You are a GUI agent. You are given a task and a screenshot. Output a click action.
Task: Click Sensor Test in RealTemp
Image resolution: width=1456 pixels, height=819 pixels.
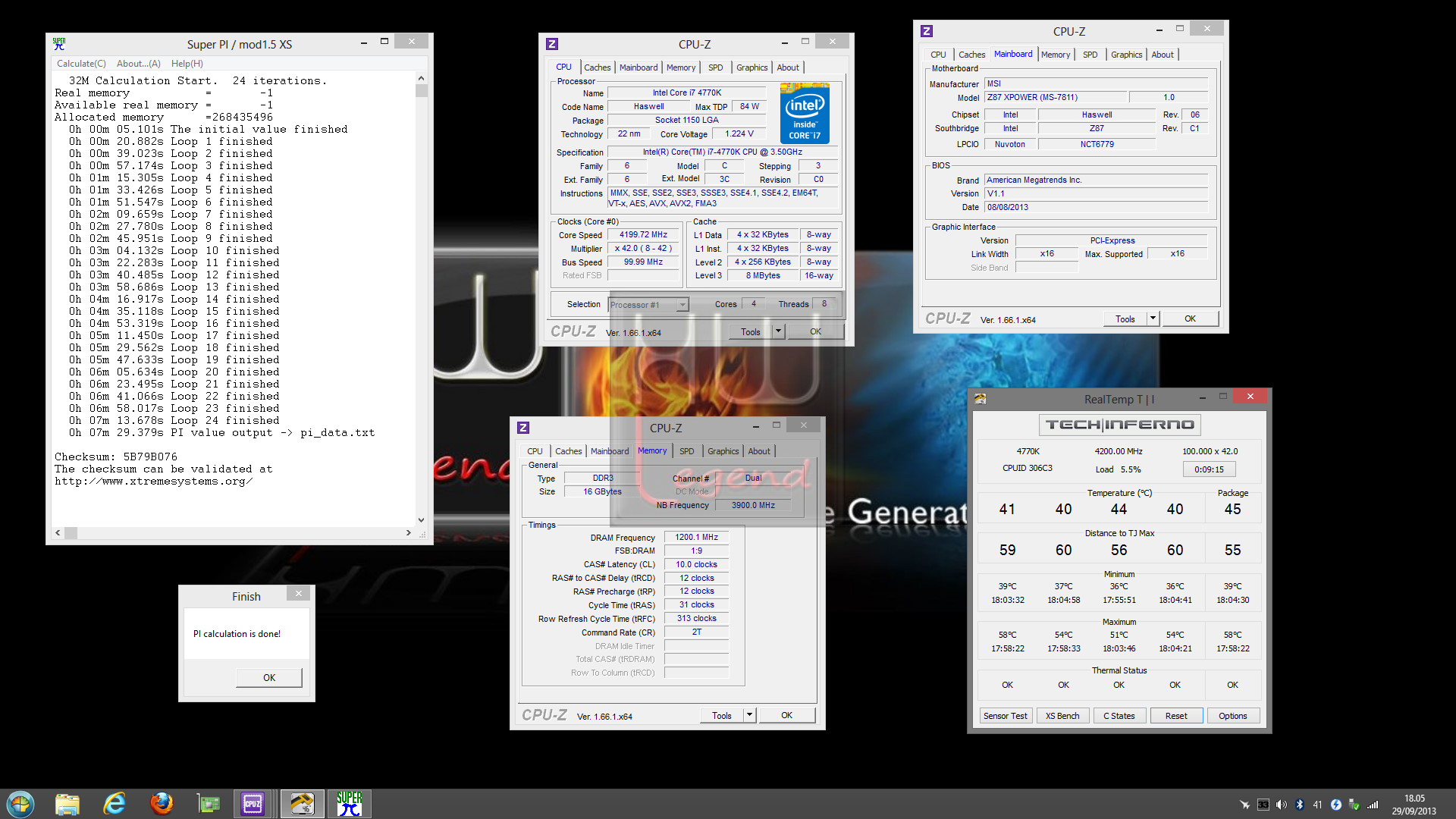(x=1005, y=716)
